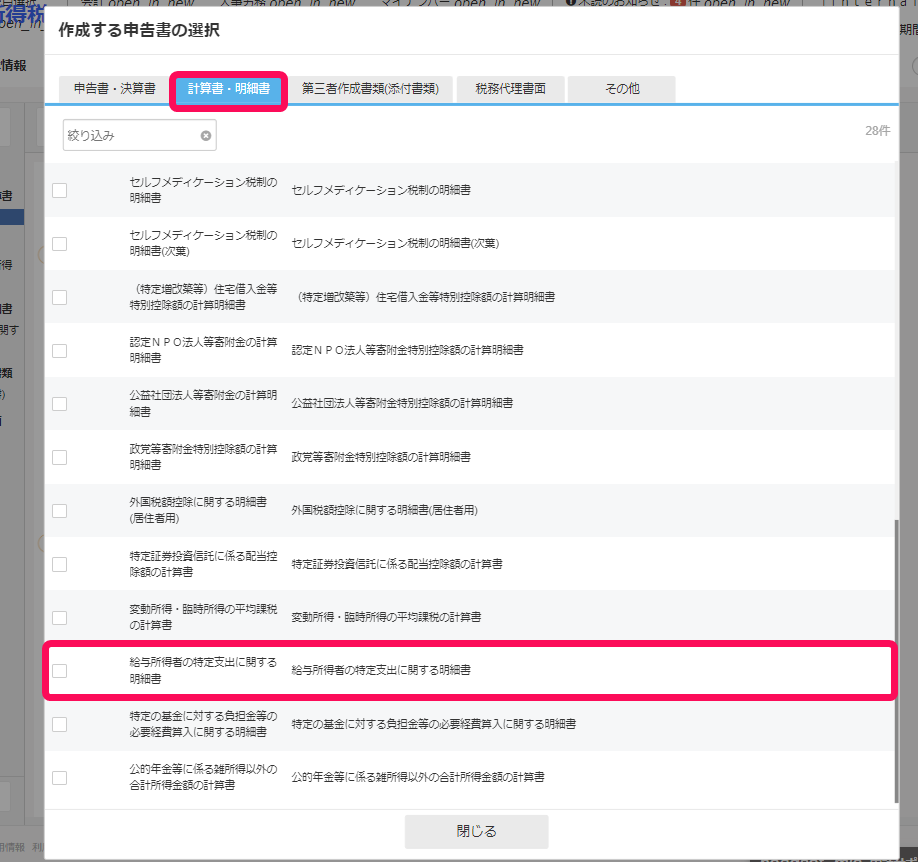The height and width of the screenshot is (862, 918).
Task: Click 特定の基金に対する負担金等の必要経費算入に関する明細書 description
Action: [x=434, y=724]
